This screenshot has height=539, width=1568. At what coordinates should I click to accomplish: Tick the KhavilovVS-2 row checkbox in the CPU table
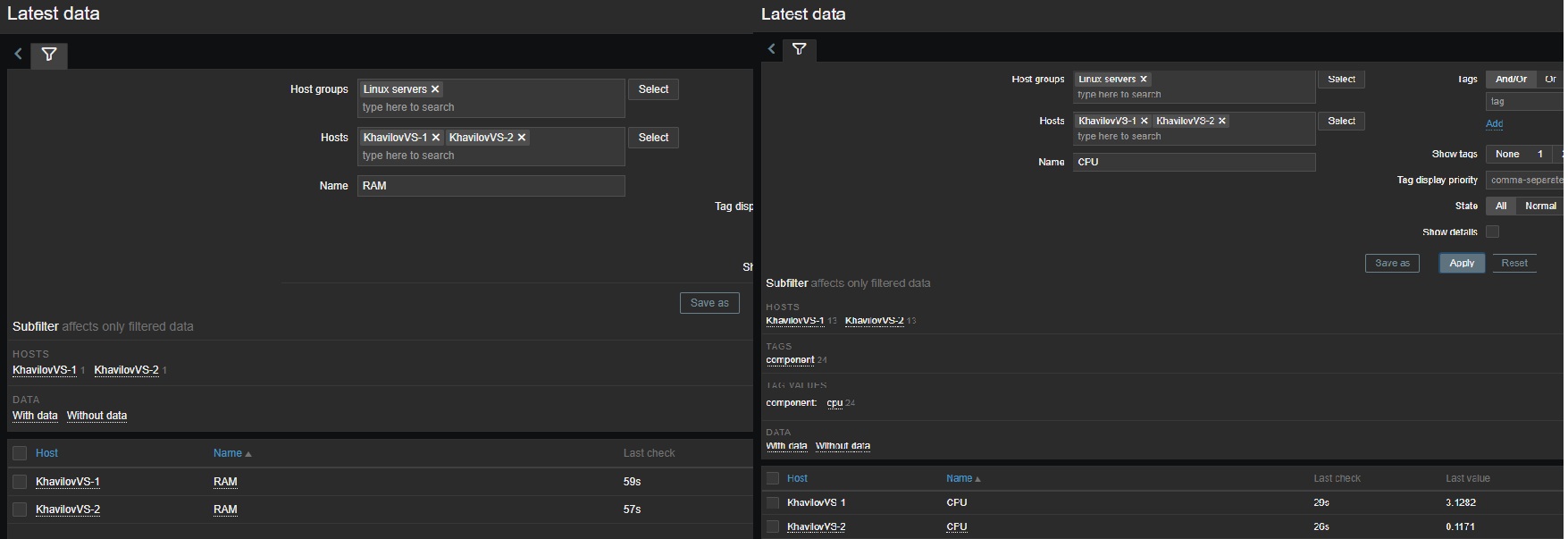[x=773, y=526]
